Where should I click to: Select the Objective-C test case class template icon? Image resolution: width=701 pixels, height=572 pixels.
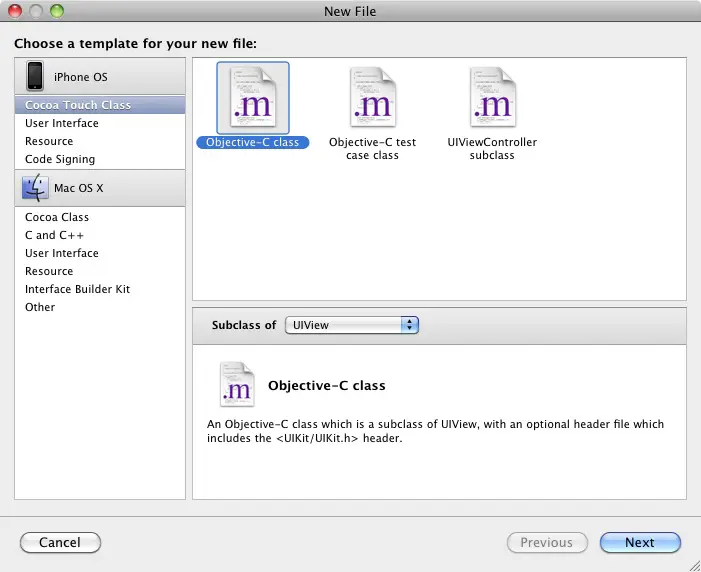point(373,98)
